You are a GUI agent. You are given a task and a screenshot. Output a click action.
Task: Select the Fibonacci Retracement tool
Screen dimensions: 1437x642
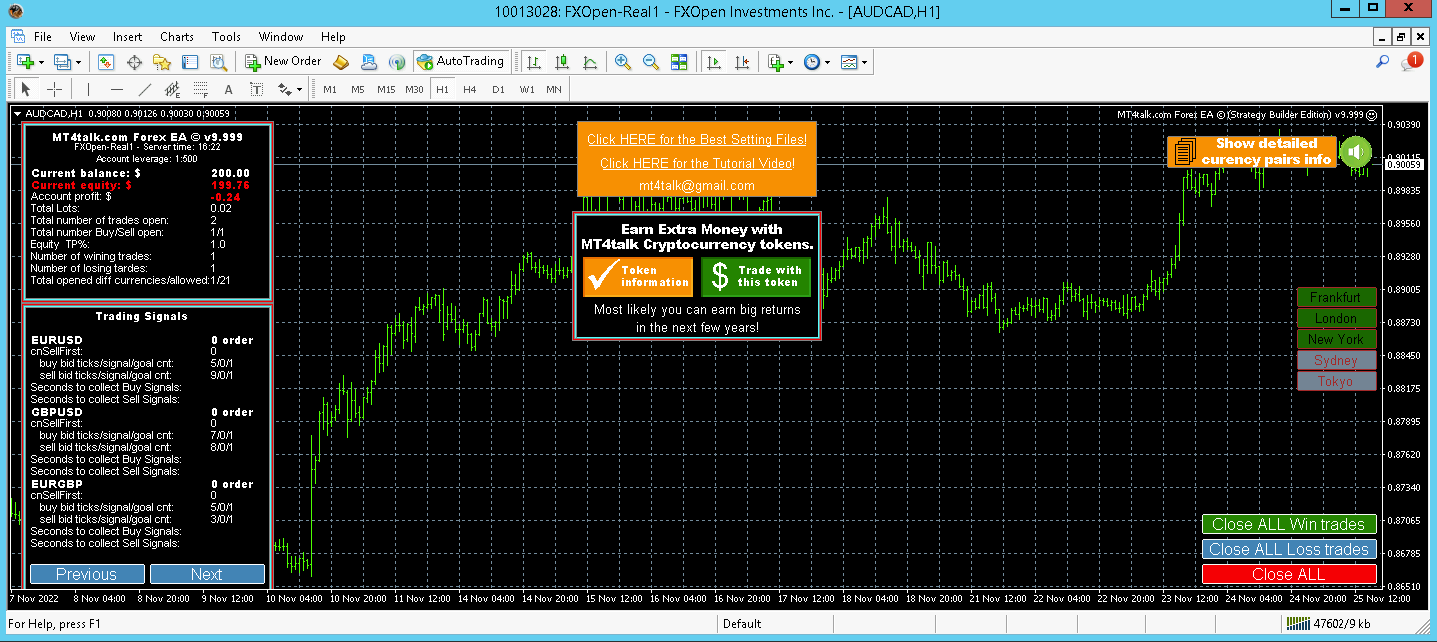coord(200,89)
